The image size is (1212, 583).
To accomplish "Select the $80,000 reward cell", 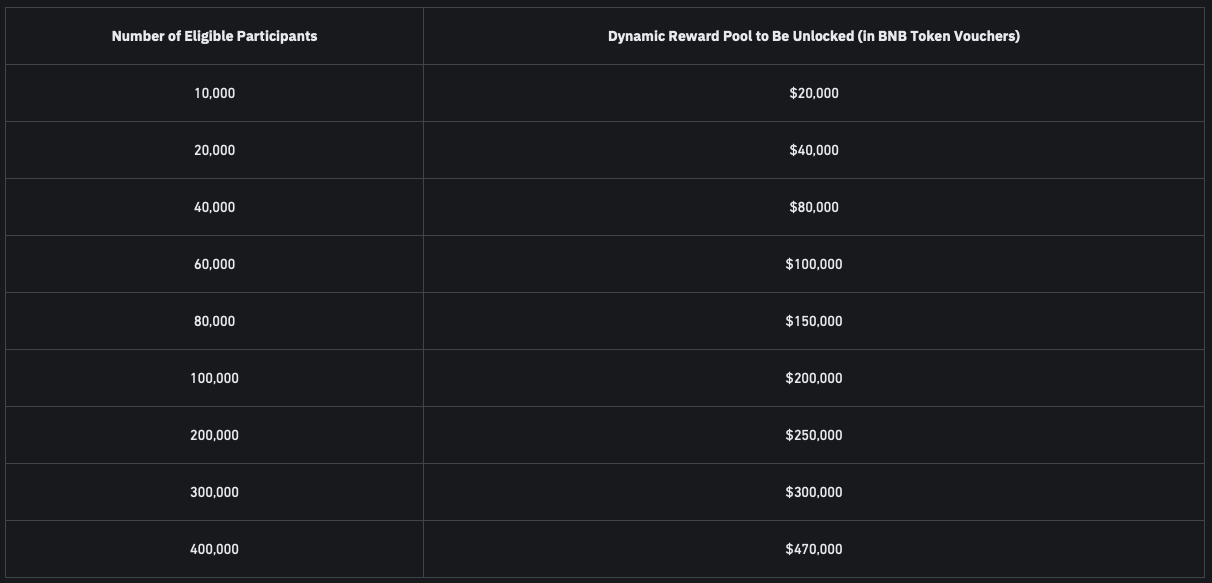I will point(813,207).
